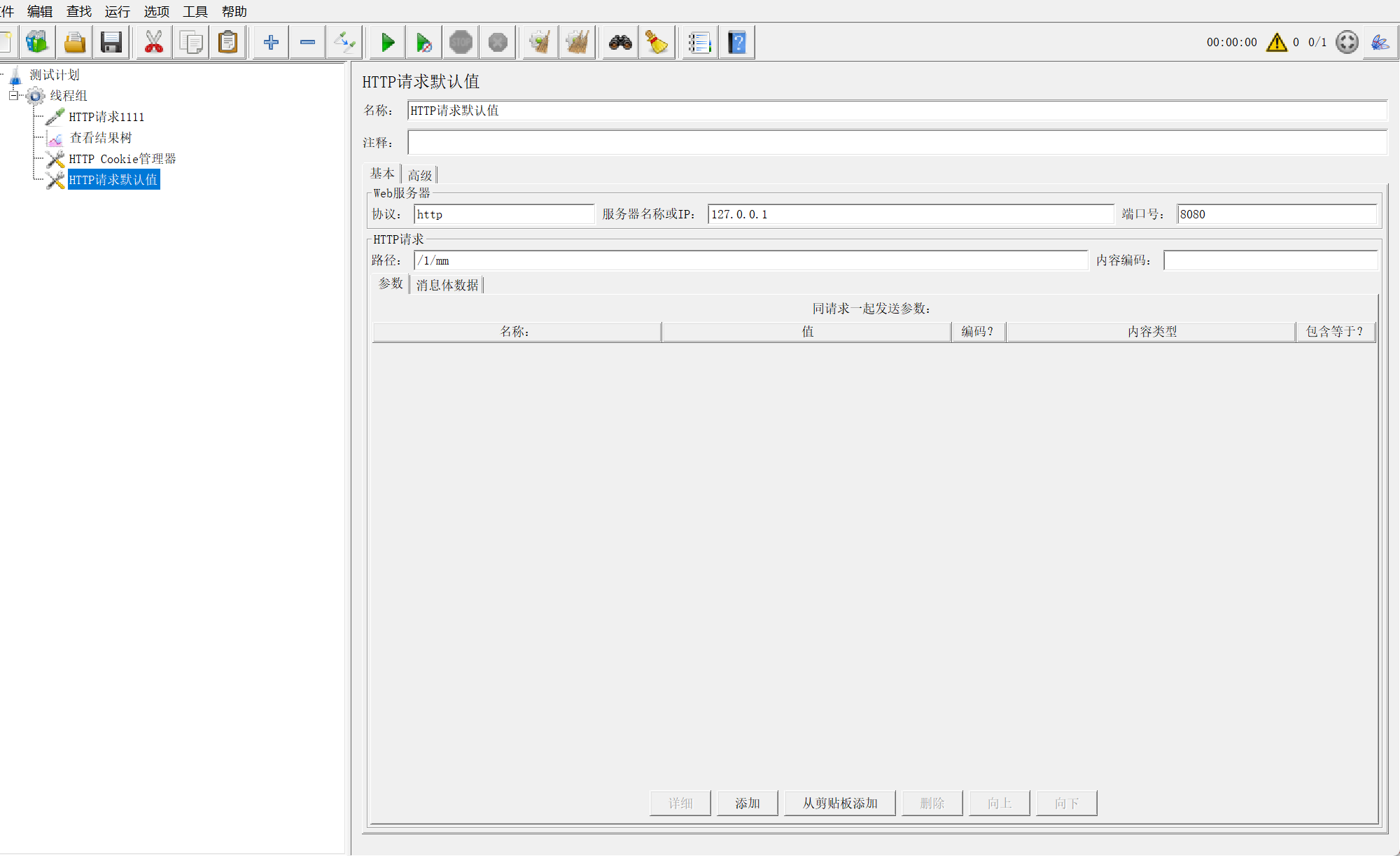Click the 内容类型 column header
Screen dimensions: 1400x856
tap(1151, 332)
